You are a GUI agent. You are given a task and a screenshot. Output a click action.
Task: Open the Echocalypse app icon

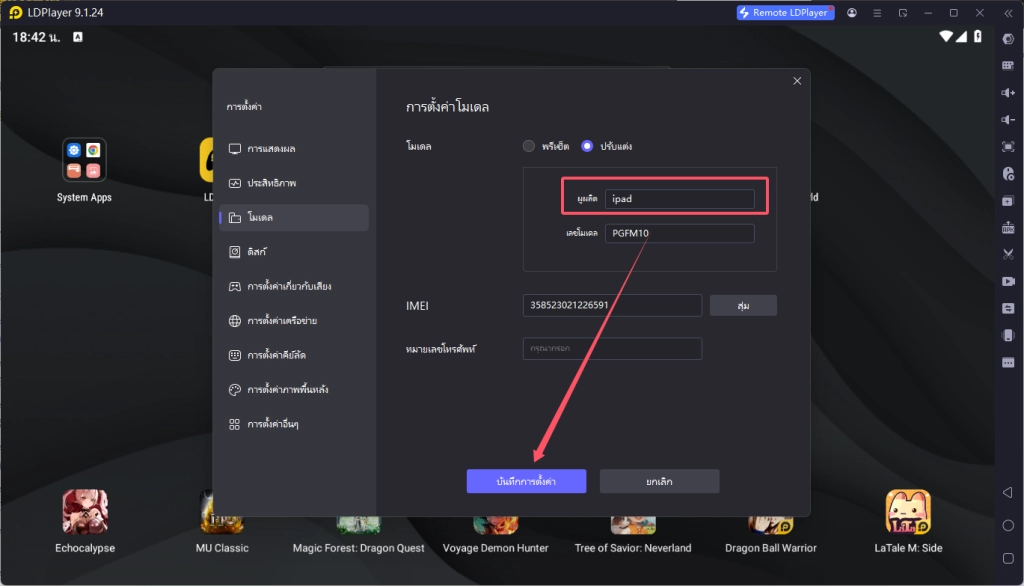point(85,512)
